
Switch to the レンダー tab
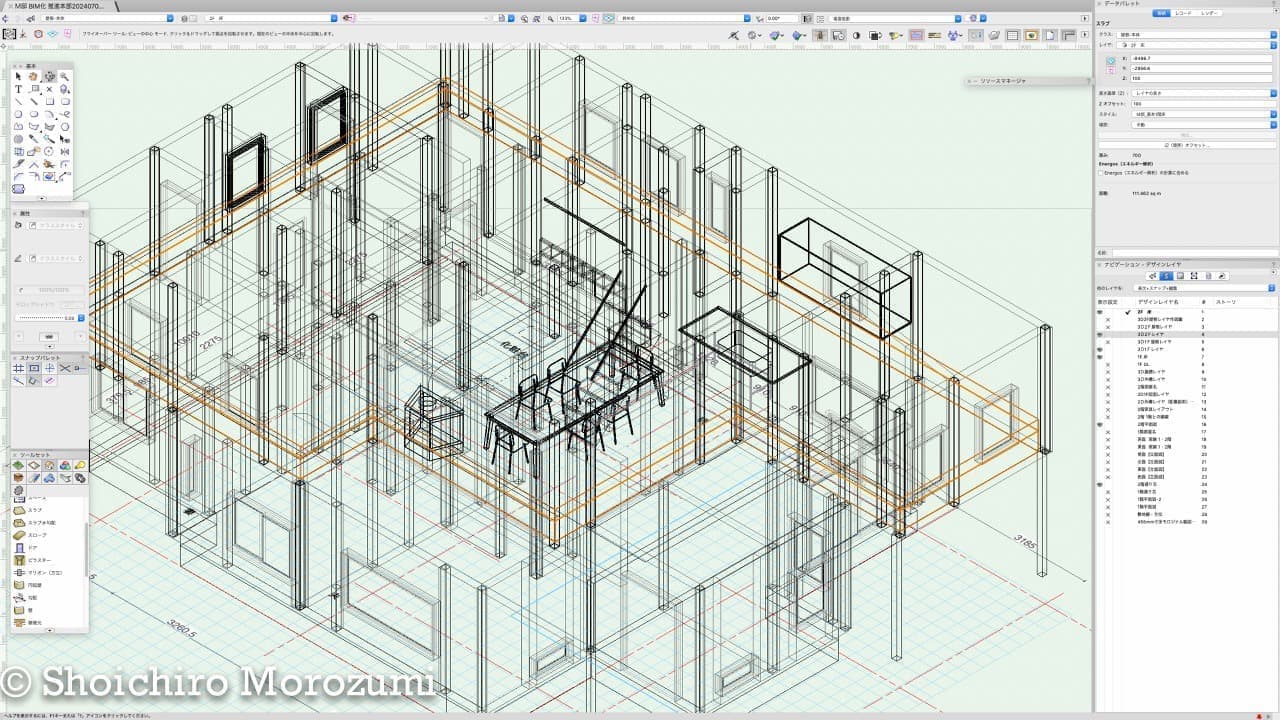[1210, 13]
